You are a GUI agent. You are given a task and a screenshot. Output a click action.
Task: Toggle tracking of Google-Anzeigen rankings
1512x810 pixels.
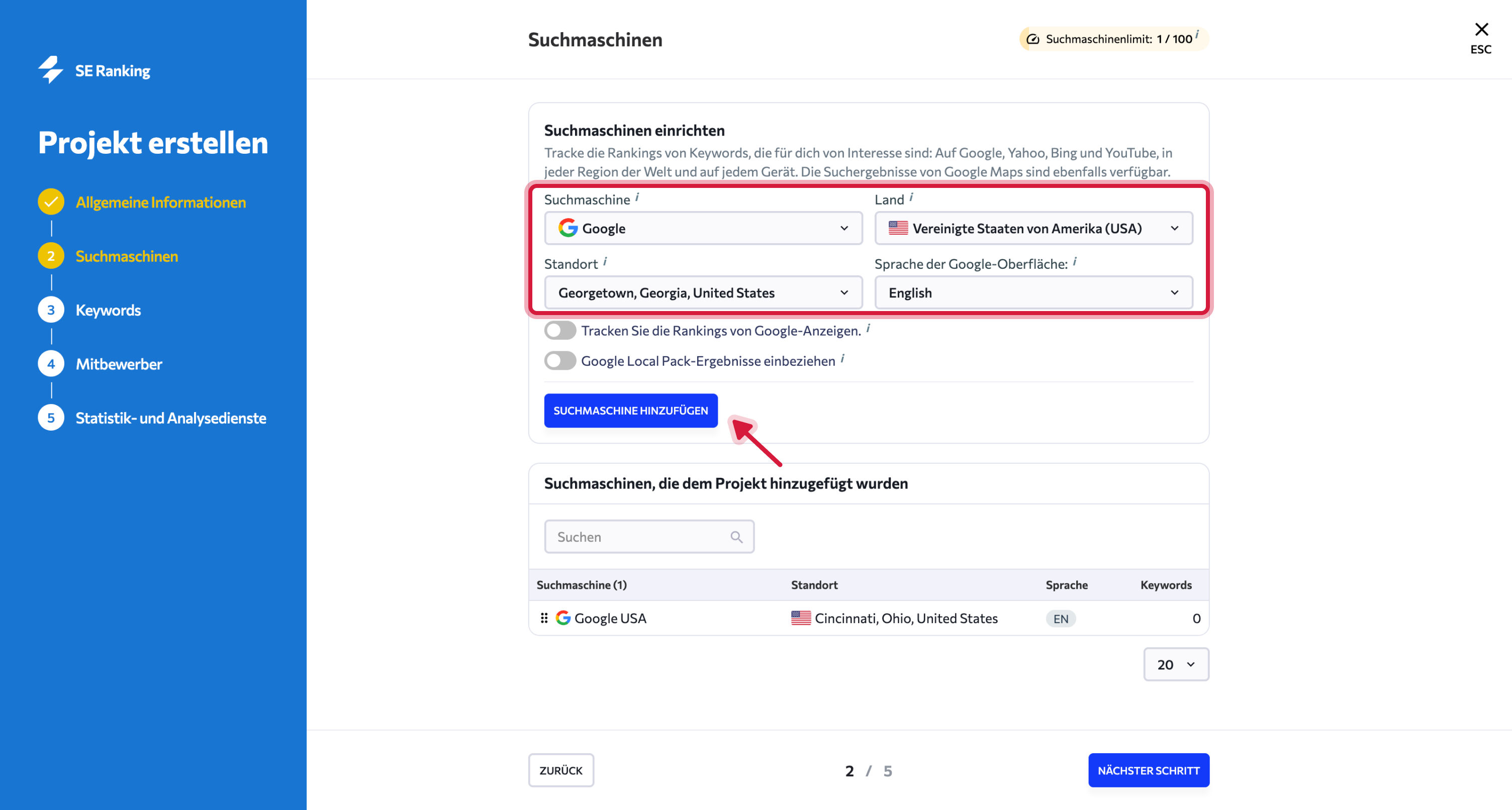[560, 331]
